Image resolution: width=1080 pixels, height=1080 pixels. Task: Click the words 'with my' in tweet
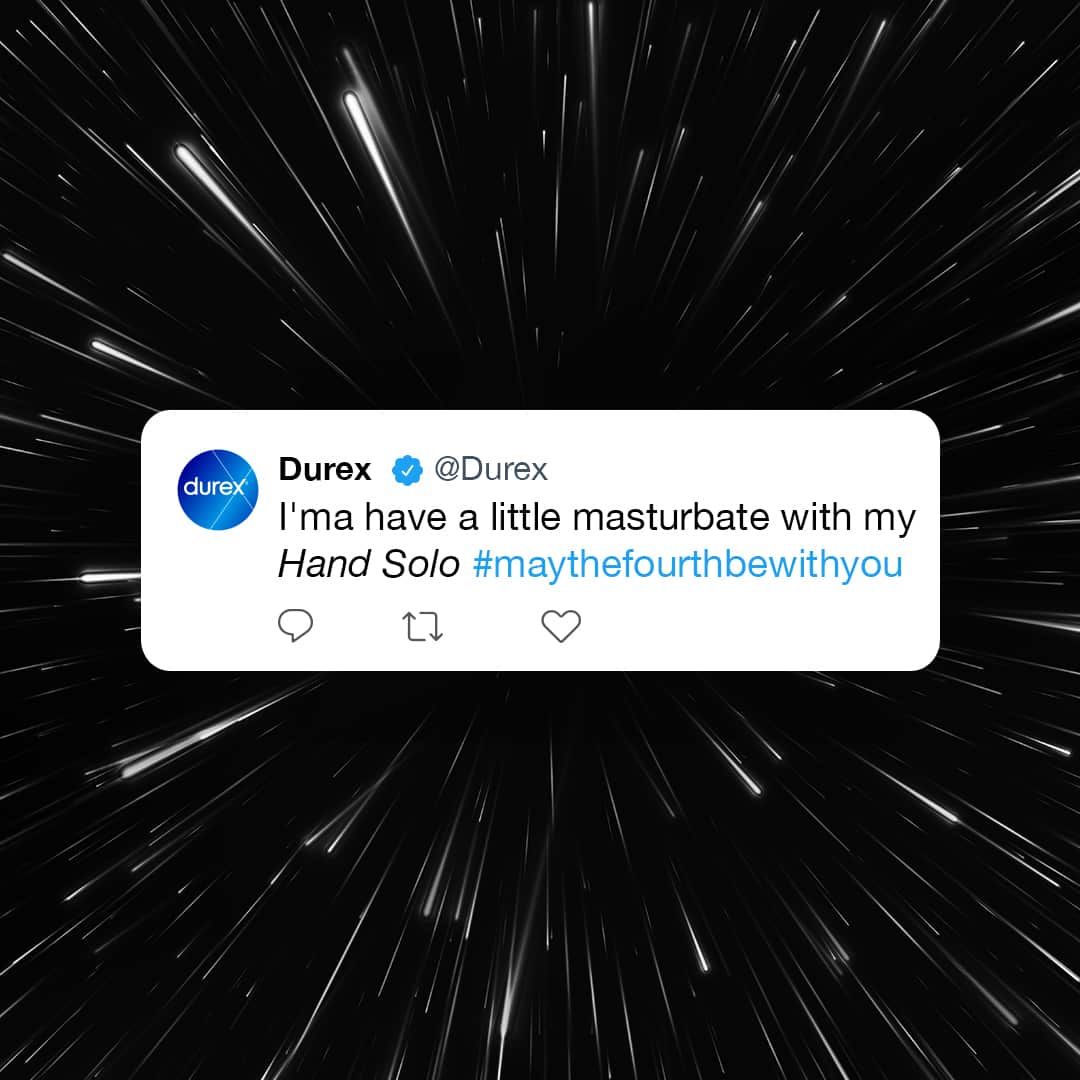coord(848,519)
